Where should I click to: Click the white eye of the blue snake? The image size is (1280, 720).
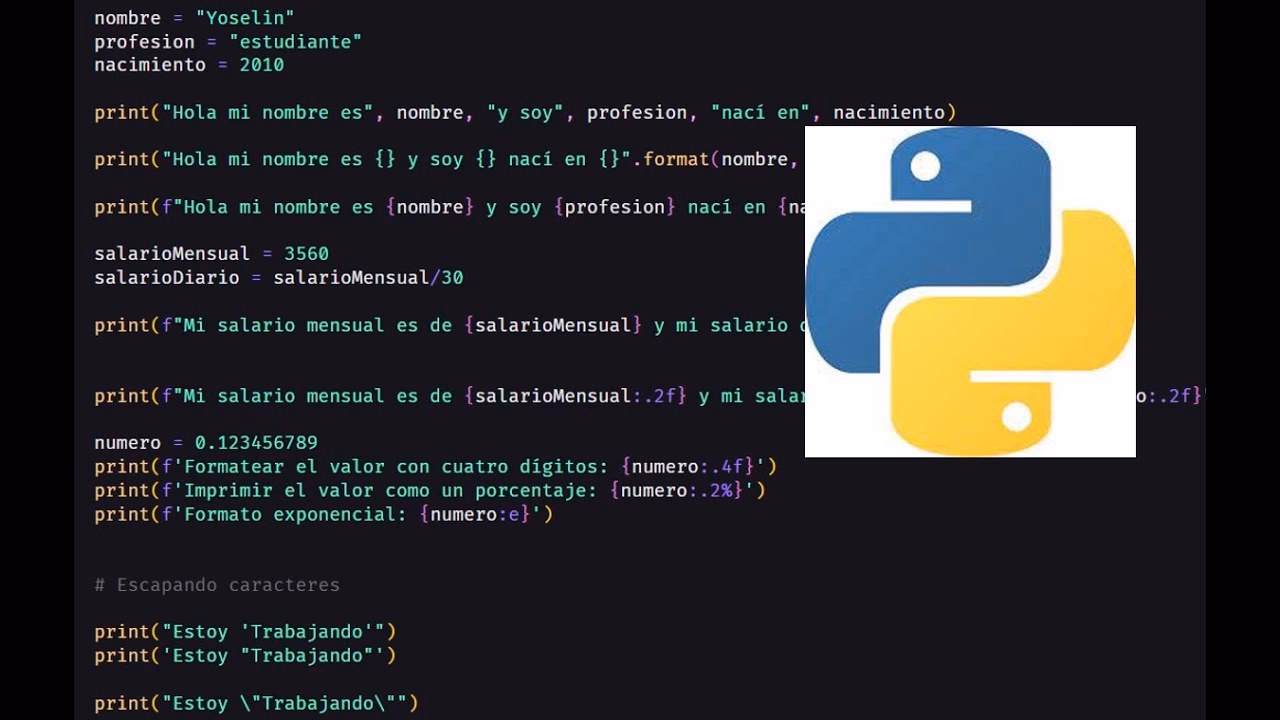point(923,165)
